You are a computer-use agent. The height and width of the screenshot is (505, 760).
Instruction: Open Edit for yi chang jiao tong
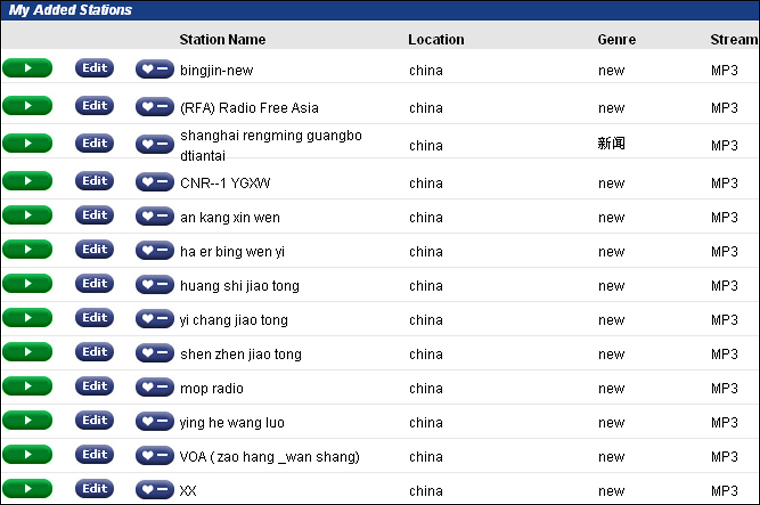94,318
